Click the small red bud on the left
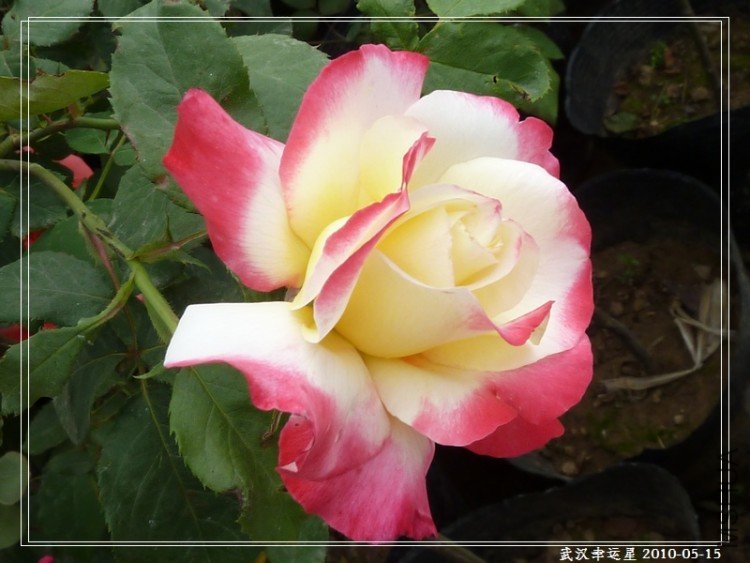 (76, 168)
